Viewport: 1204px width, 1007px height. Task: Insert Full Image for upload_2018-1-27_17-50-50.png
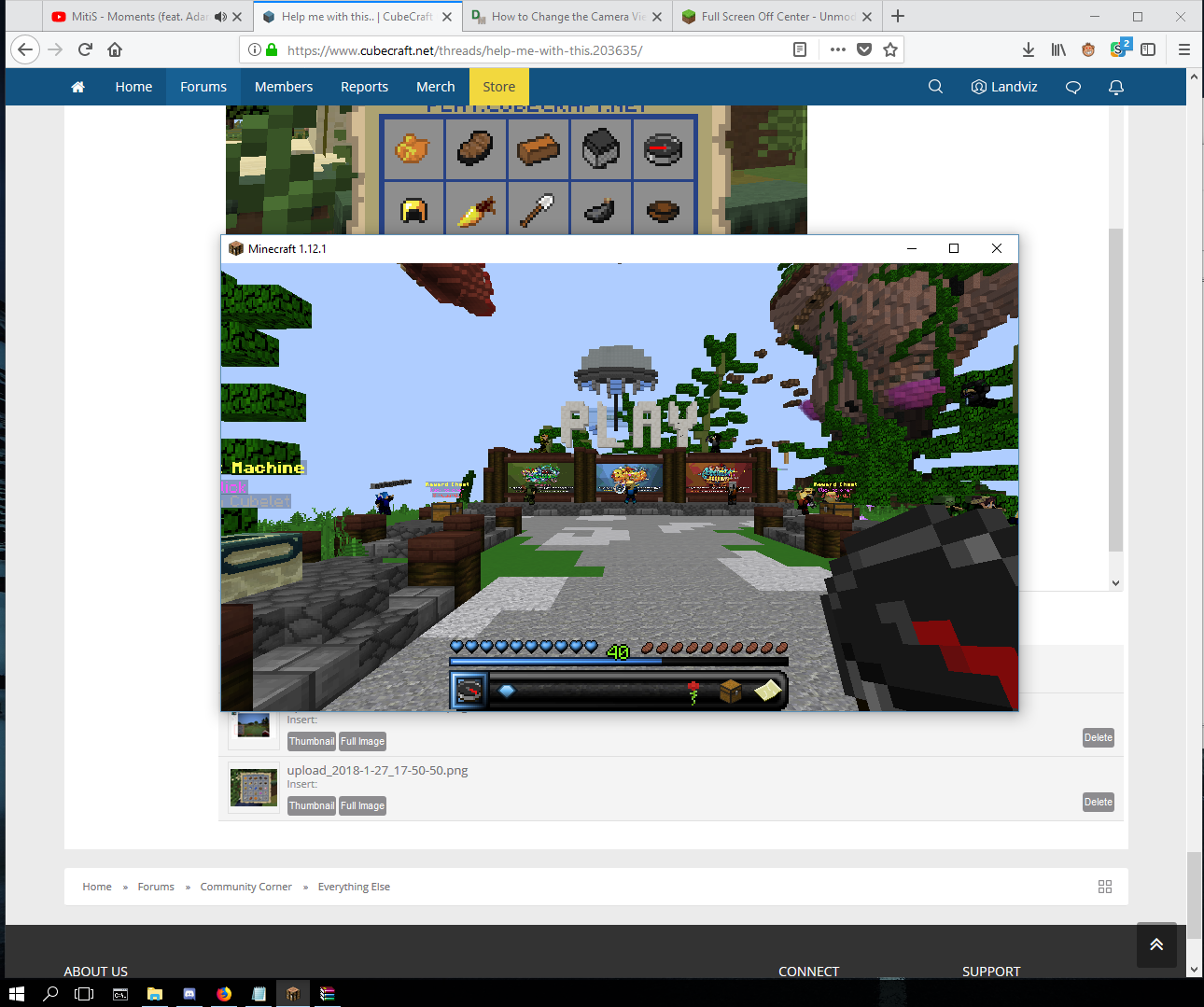pyautogui.click(x=362, y=805)
